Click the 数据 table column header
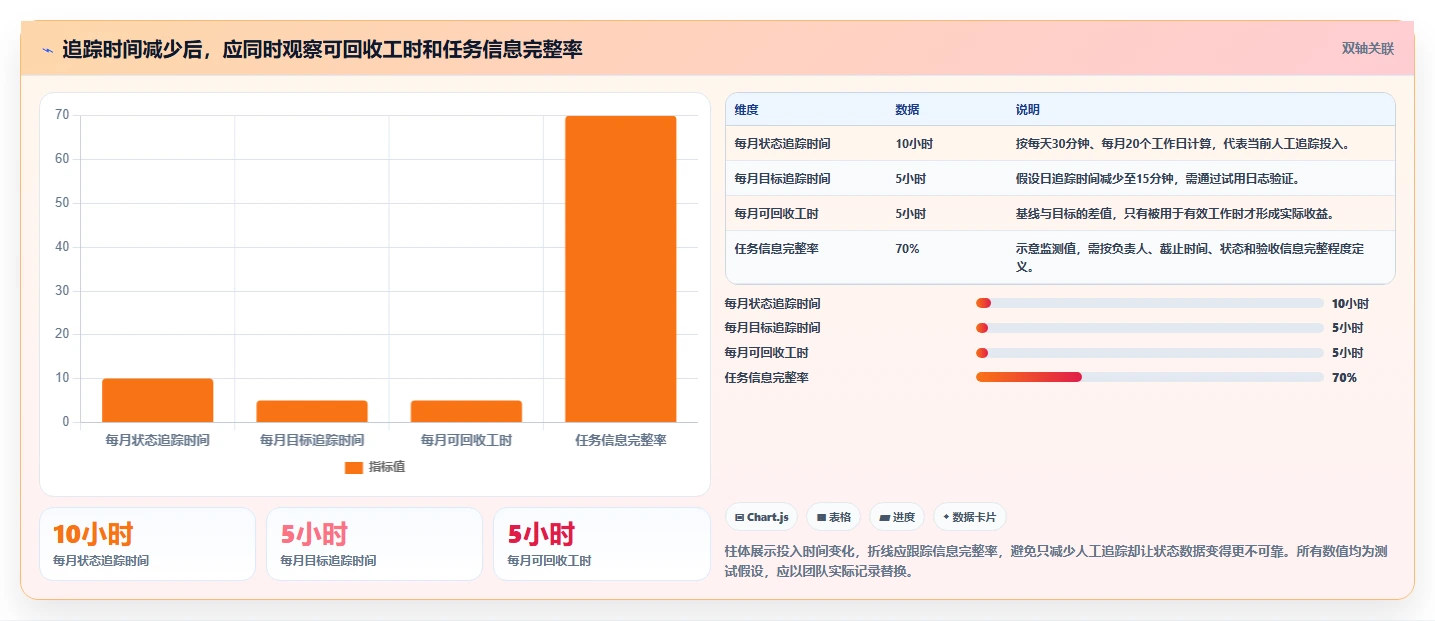Viewport: 1435px width, 621px height. (x=907, y=110)
